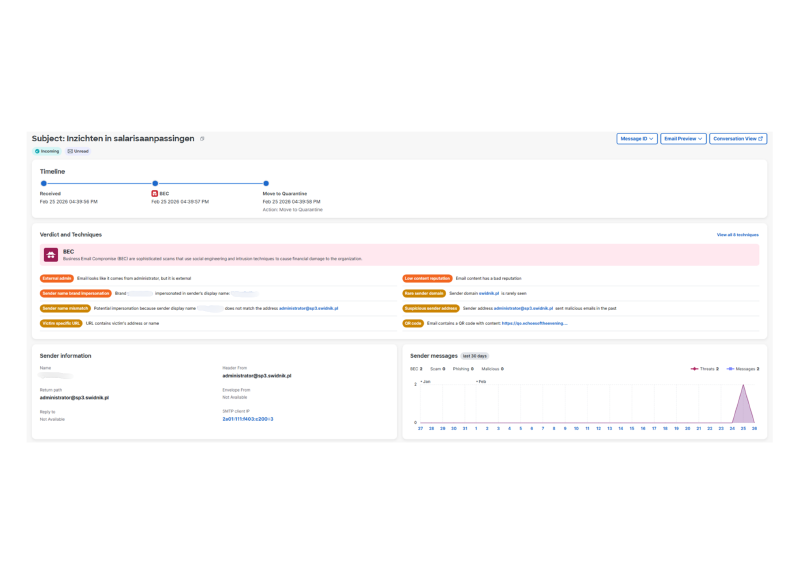Click the Scam count label
Viewport: 800px width, 574px height.
437,369
